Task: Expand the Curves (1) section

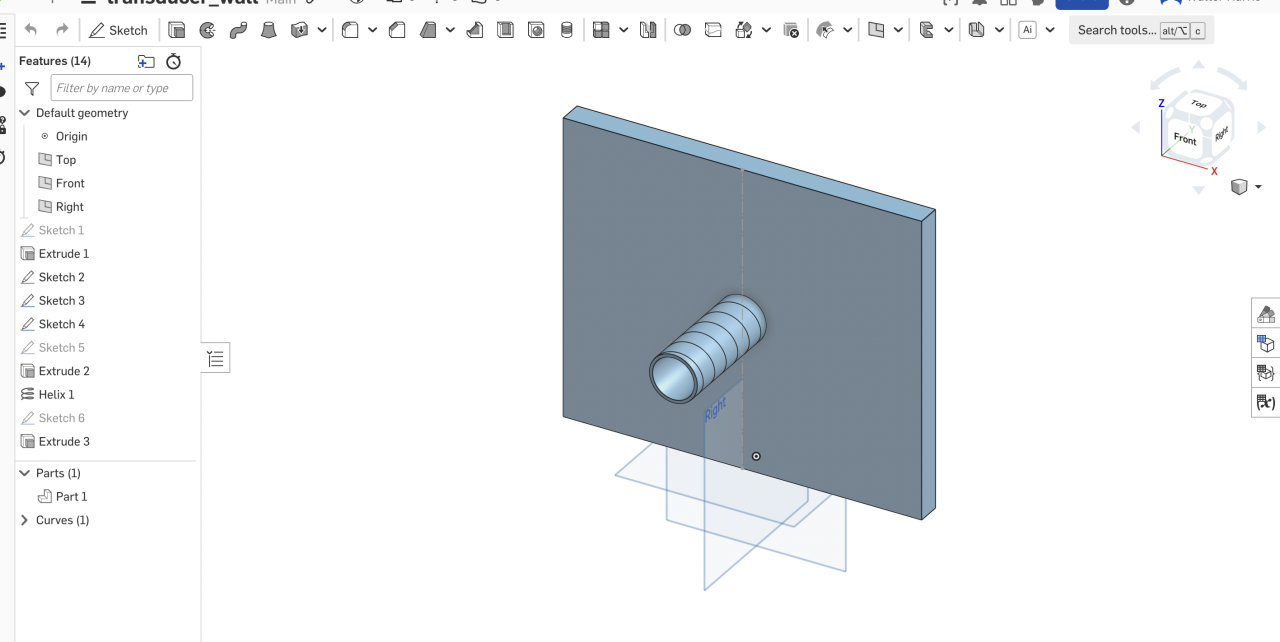Action: [x=25, y=520]
